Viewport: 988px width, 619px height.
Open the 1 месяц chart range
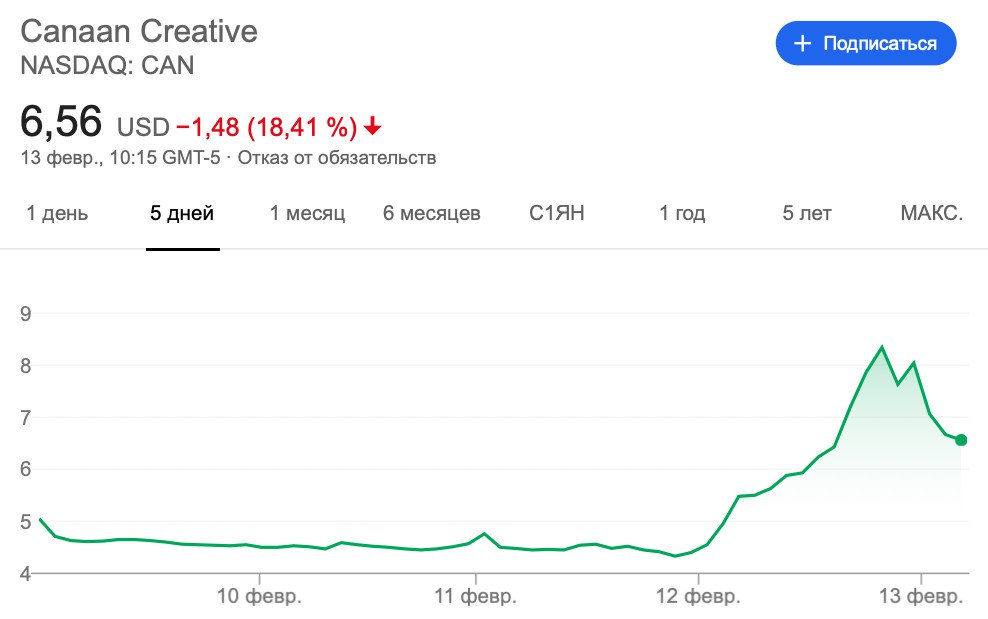tap(307, 213)
